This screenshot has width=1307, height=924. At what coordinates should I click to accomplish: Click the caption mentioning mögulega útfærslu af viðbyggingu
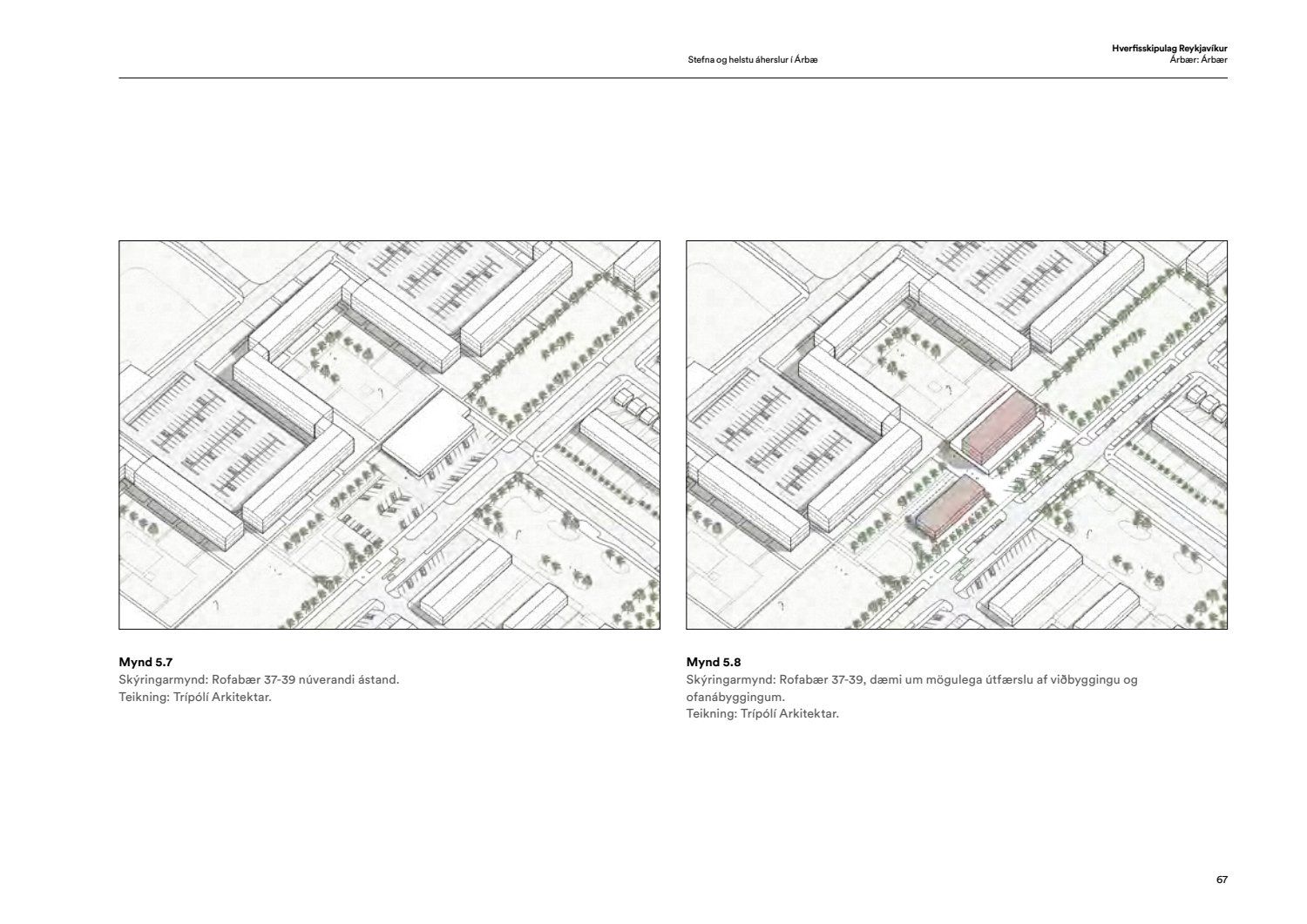pos(911,679)
